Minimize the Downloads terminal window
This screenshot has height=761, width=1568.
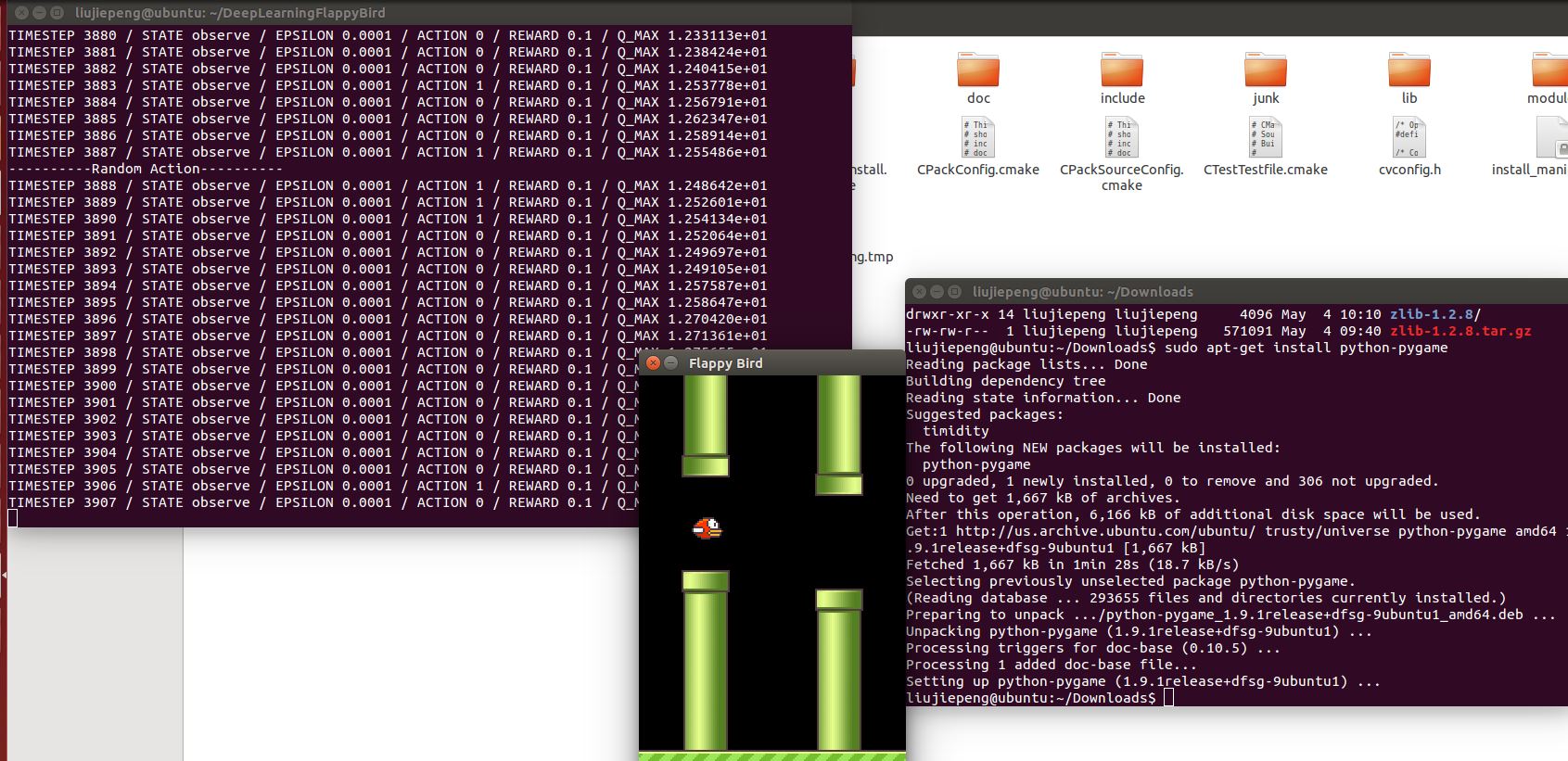click(x=937, y=291)
